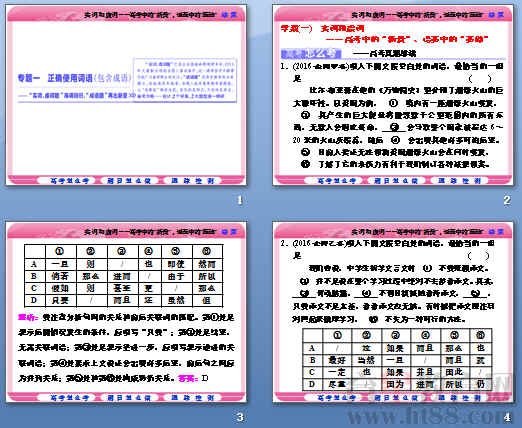
Task: Click the 目录 link on slide 2 header
Action: point(496,15)
